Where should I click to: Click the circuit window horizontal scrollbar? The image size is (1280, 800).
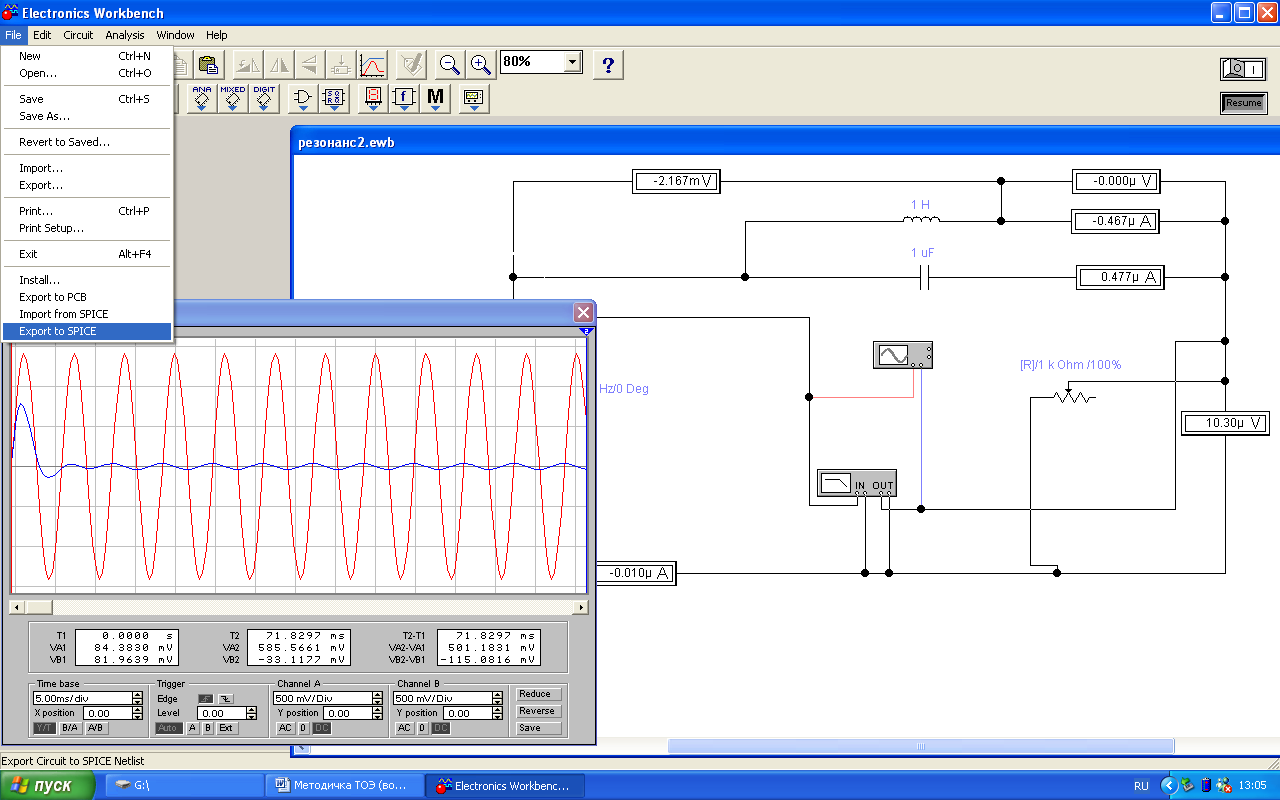[920, 746]
